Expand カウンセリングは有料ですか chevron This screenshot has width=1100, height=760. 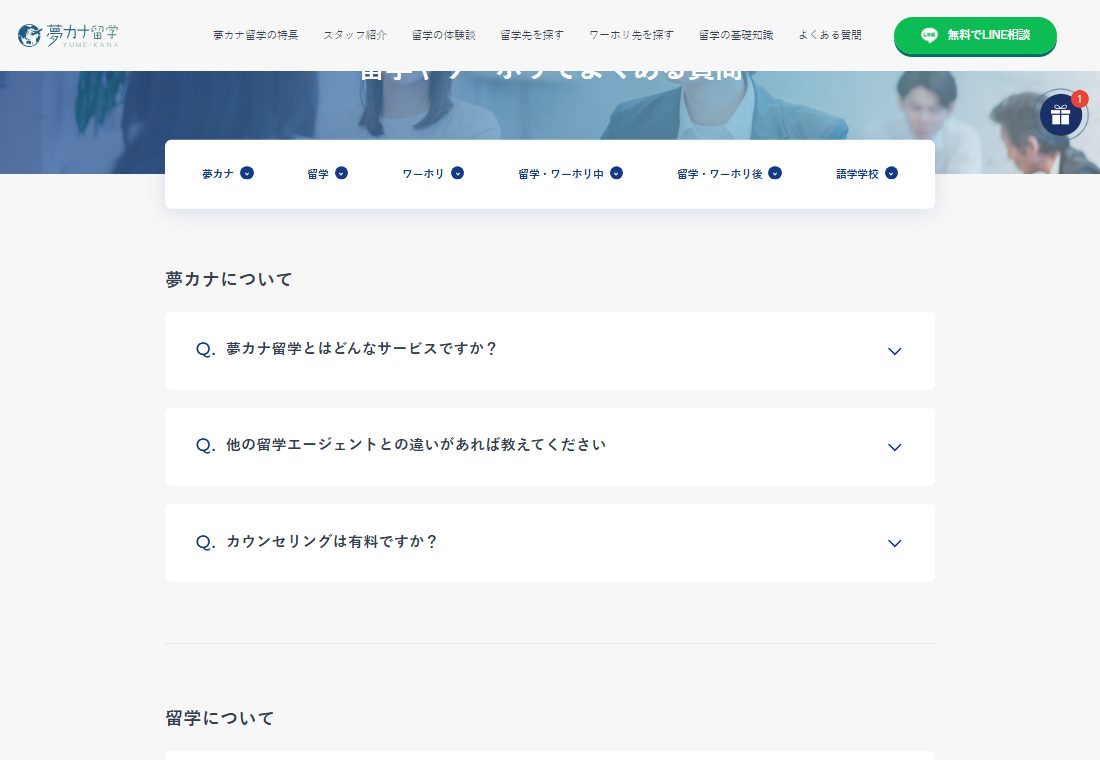click(x=894, y=543)
